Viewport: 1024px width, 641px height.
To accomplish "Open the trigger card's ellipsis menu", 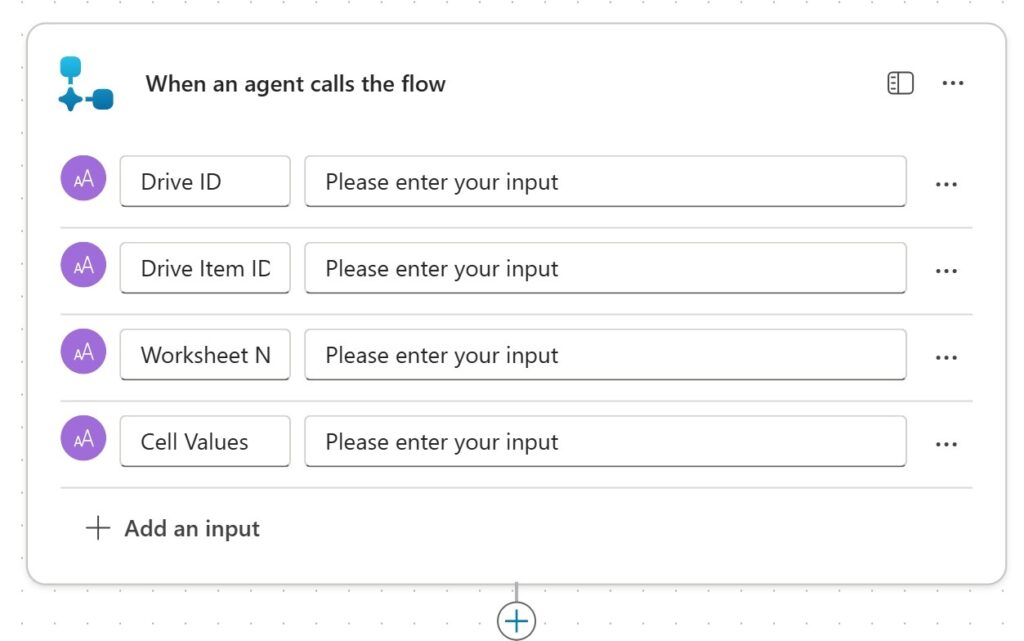I will coord(953,83).
